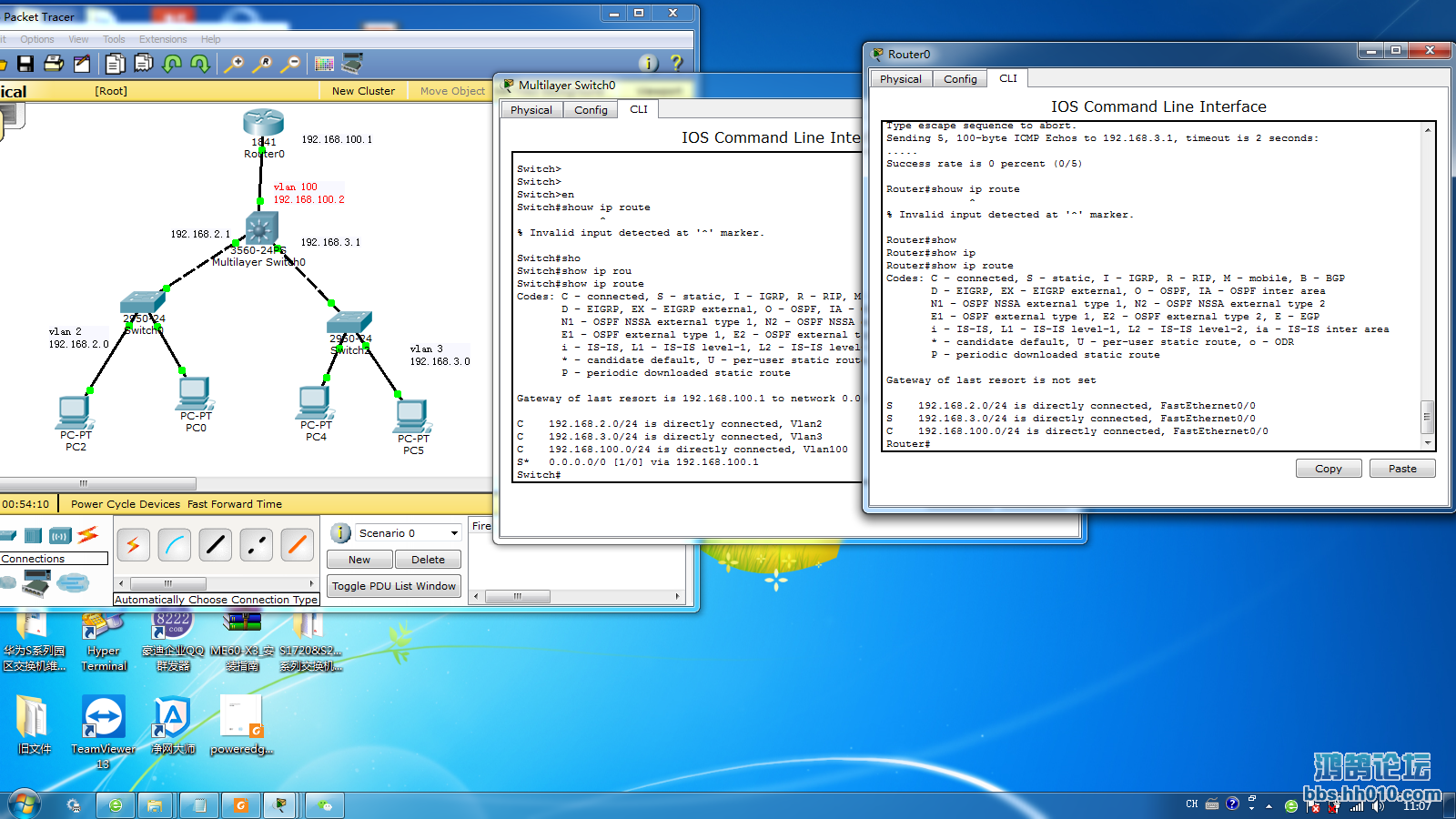
Task: Open the View menu in Packet Tracer
Action: pos(78,39)
